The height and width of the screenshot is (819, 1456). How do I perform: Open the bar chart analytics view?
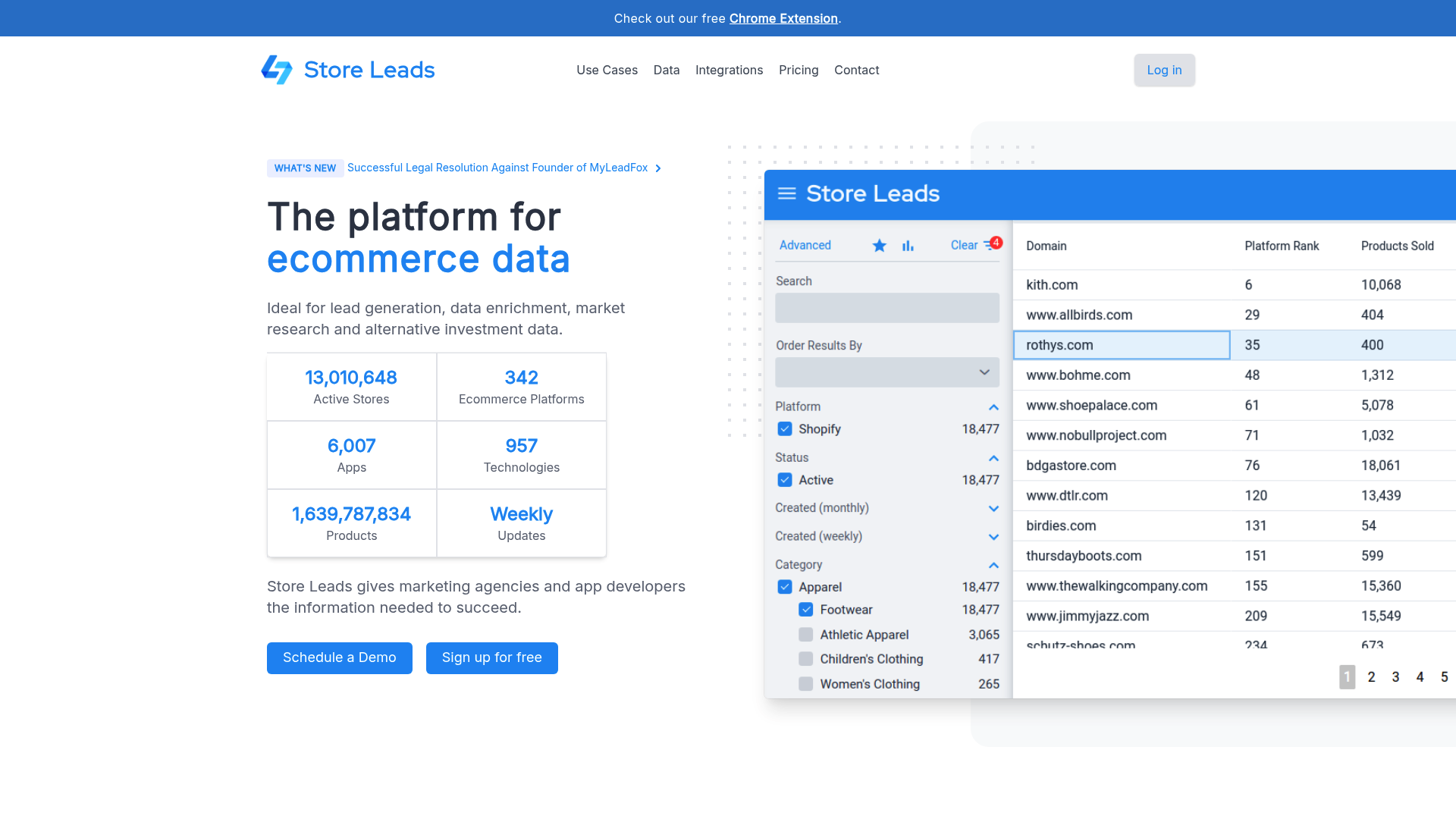(x=908, y=245)
